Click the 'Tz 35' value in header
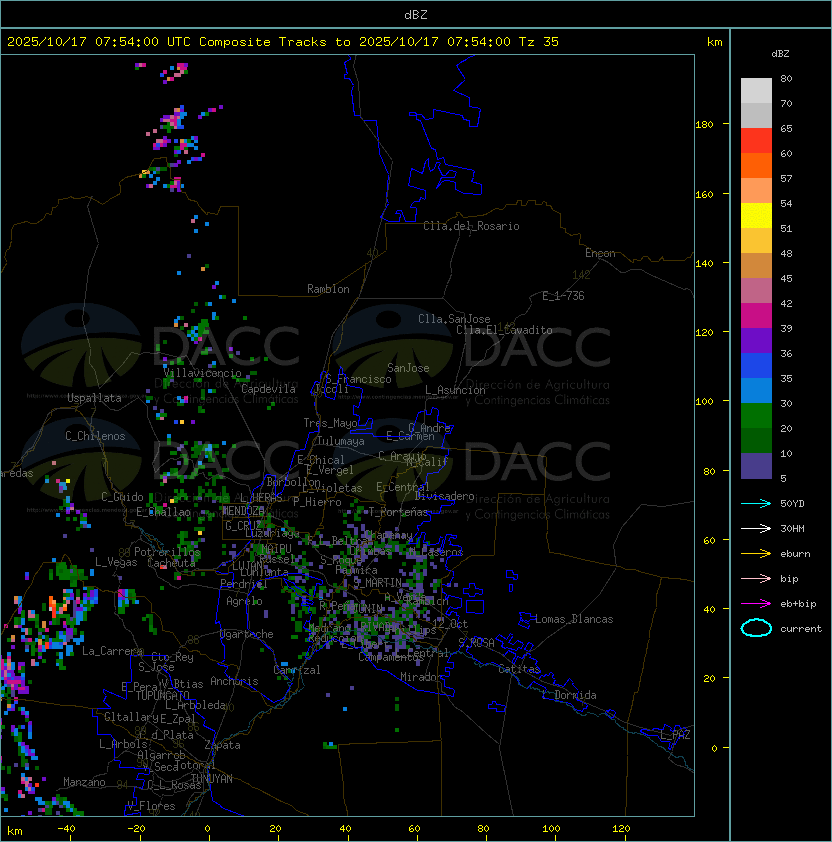Image resolution: width=832 pixels, height=842 pixels. (539, 42)
